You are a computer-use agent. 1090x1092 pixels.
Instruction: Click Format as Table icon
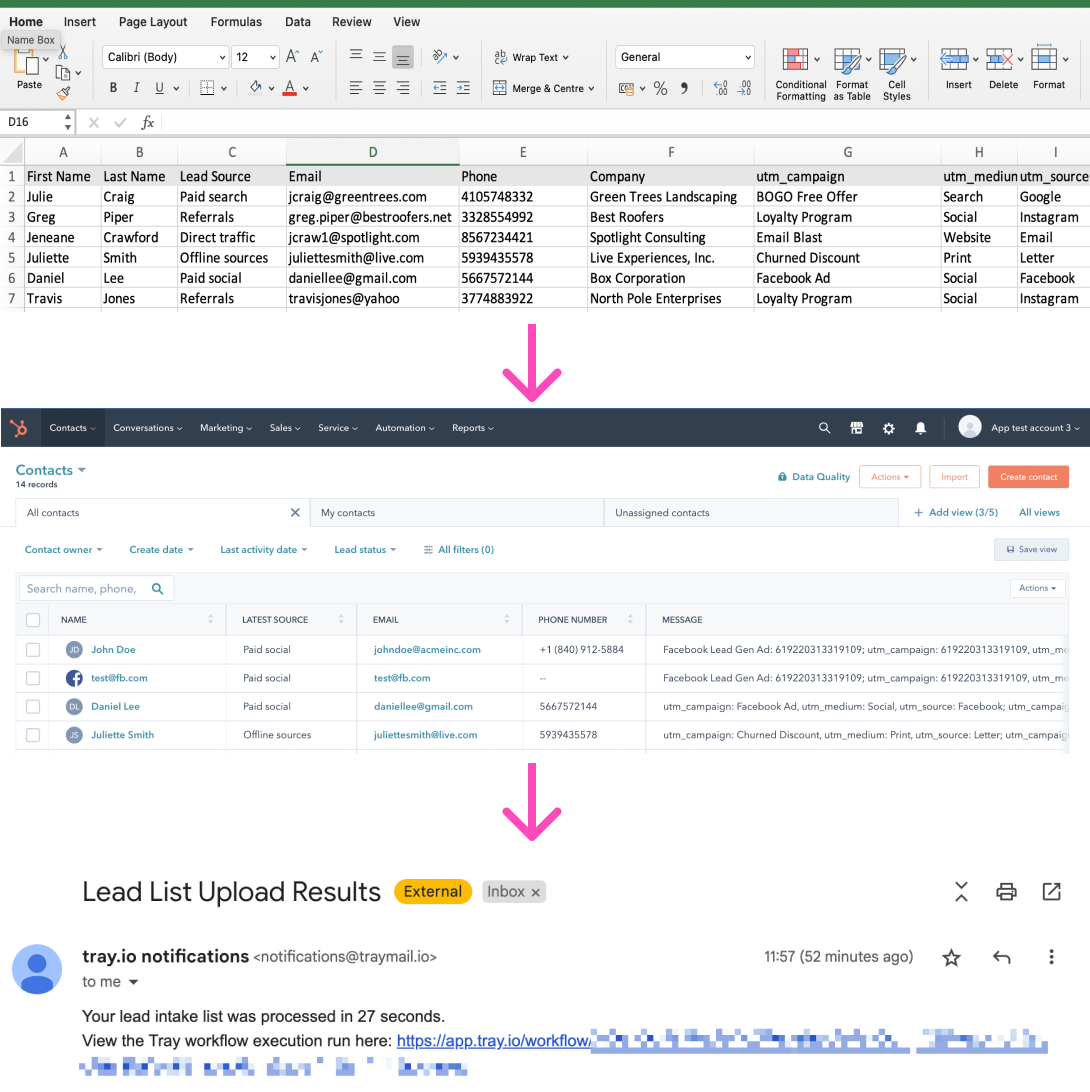[x=847, y=61]
